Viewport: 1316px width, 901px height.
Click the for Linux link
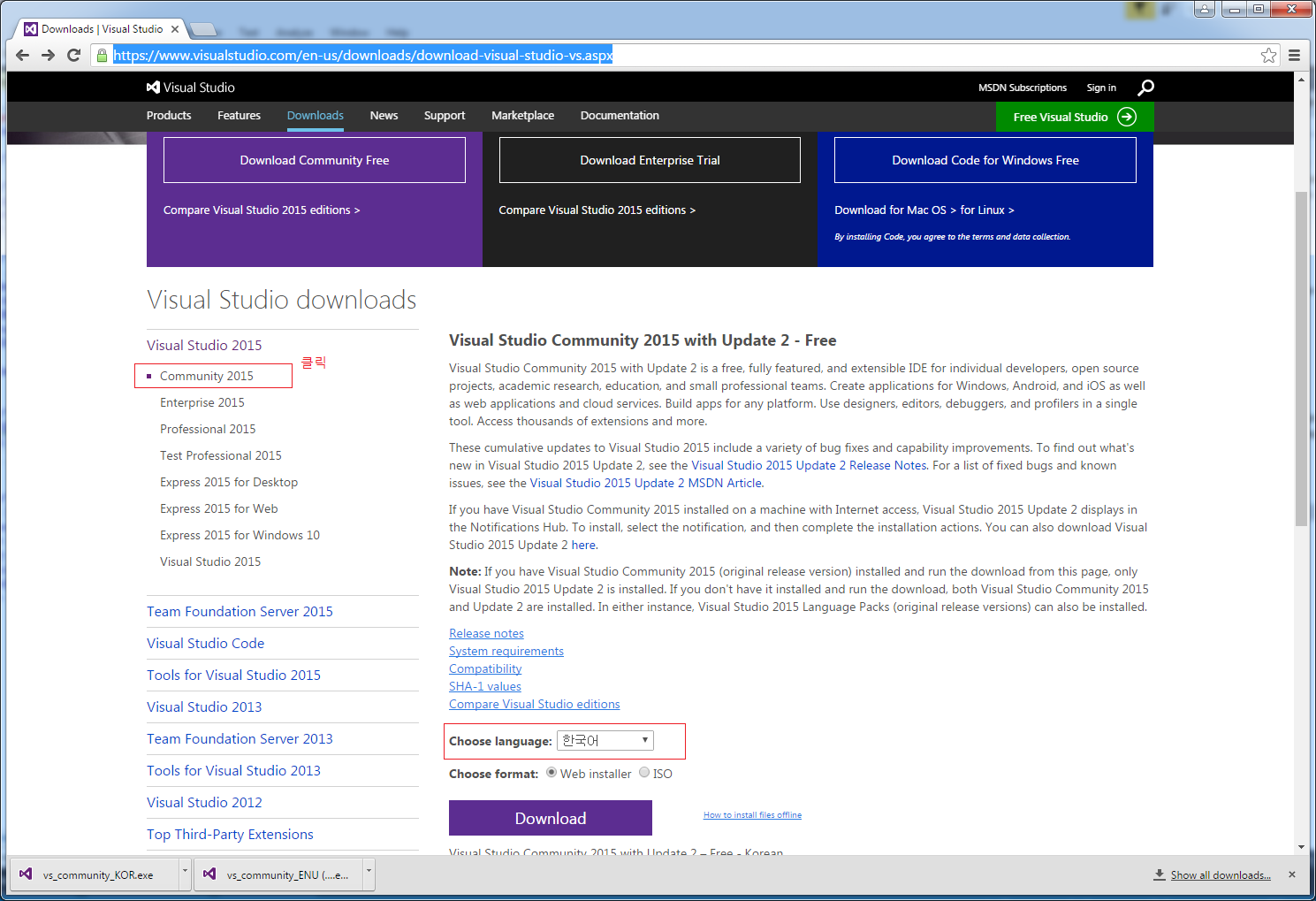point(987,210)
